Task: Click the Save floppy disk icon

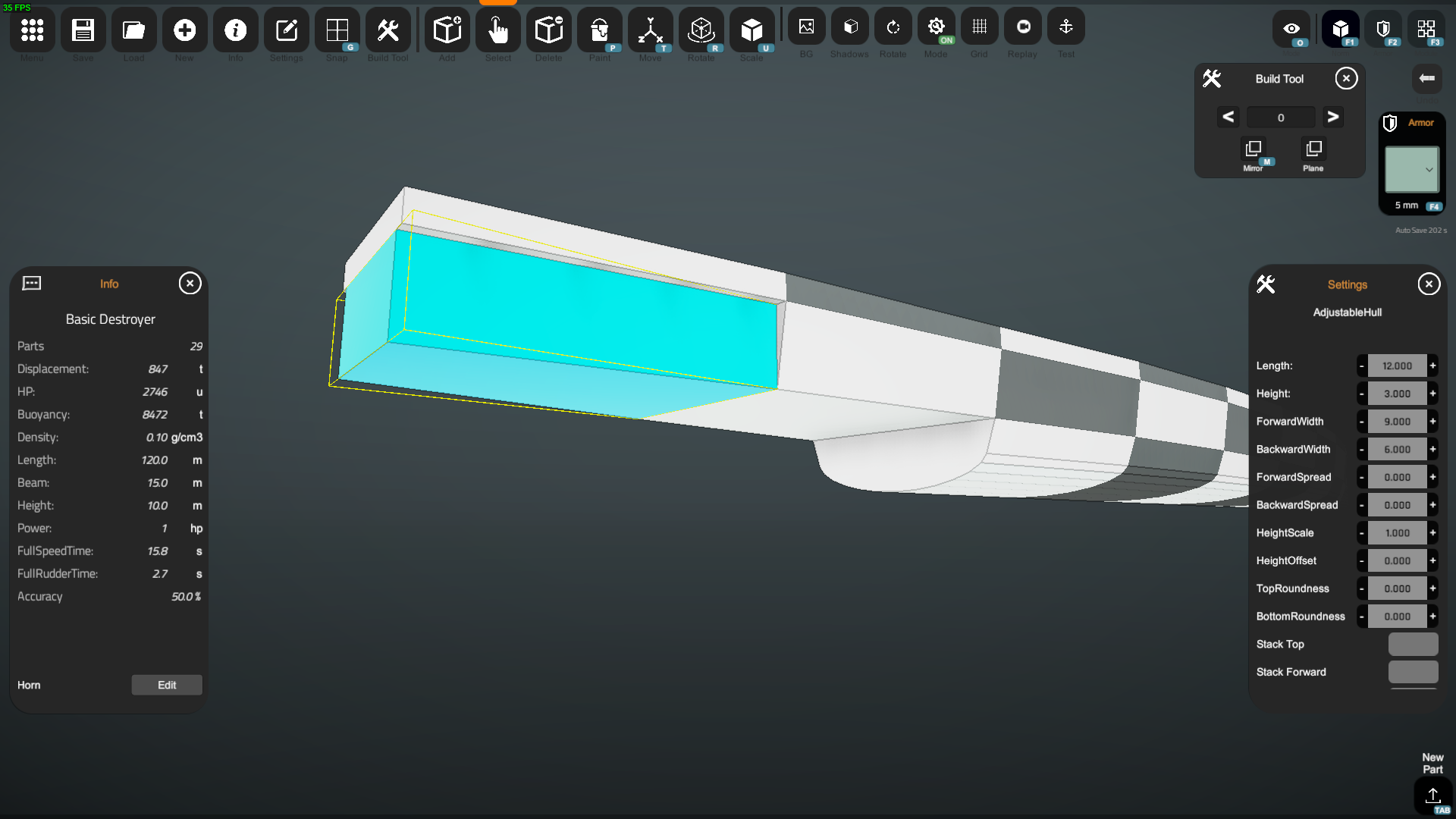Action: click(83, 30)
